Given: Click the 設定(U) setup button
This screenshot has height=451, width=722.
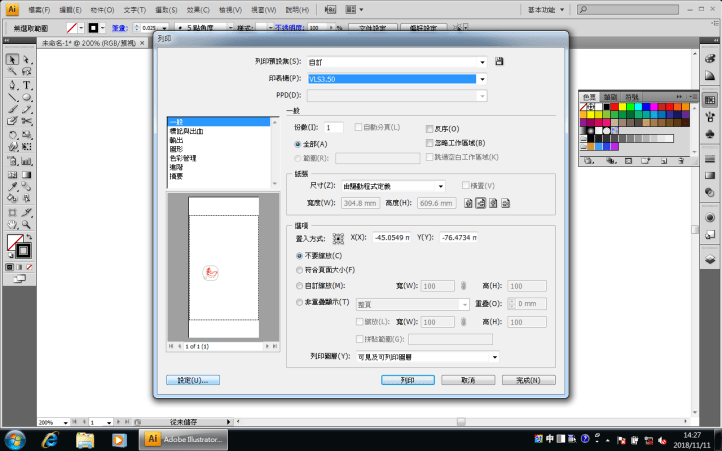Looking at the screenshot, I should click(193, 380).
